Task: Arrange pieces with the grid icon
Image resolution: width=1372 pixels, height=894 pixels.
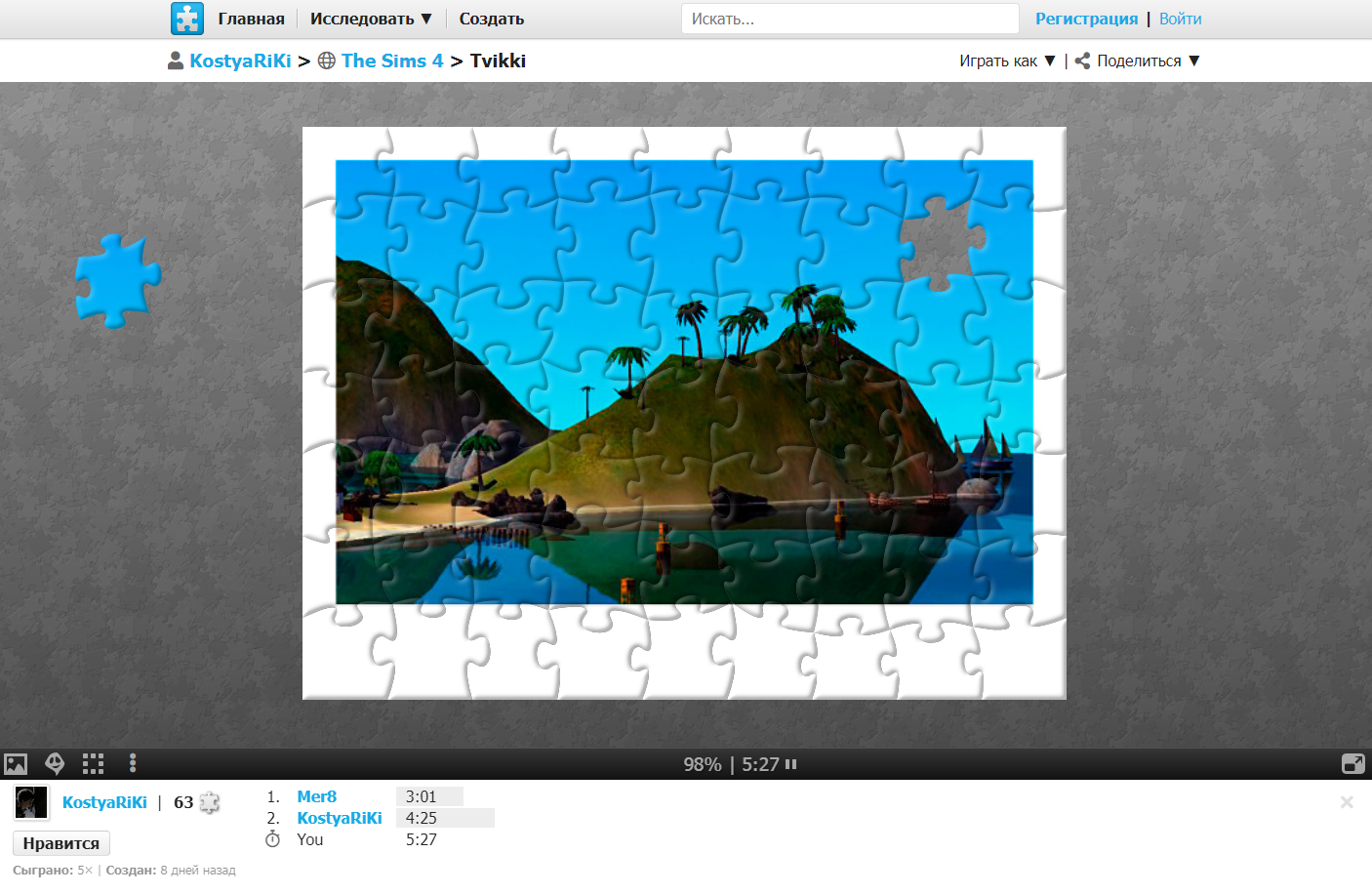Action: [x=93, y=764]
